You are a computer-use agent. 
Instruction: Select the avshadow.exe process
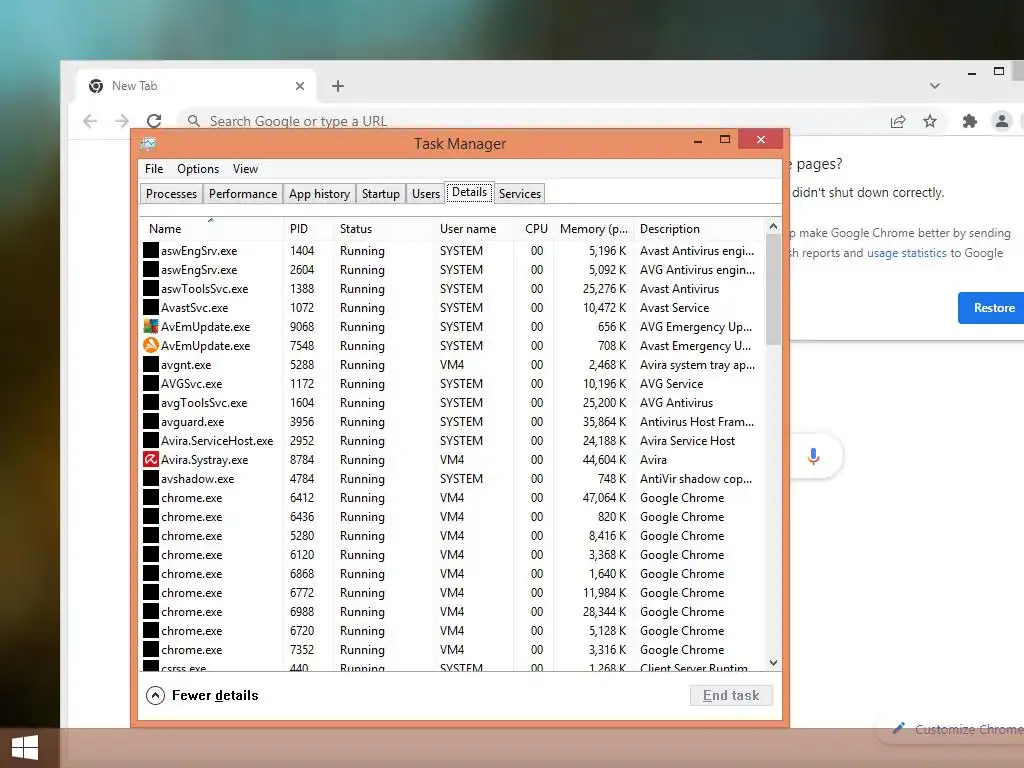pyautogui.click(x=452, y=479)
